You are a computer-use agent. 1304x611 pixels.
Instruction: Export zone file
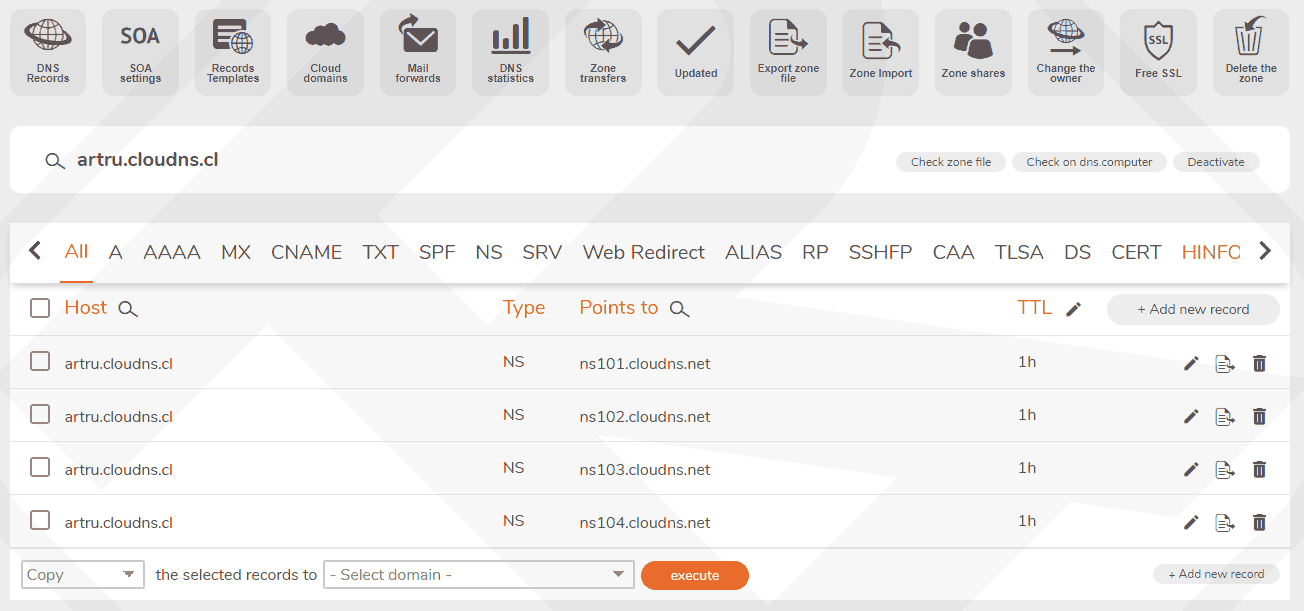[x=788, y=52]
